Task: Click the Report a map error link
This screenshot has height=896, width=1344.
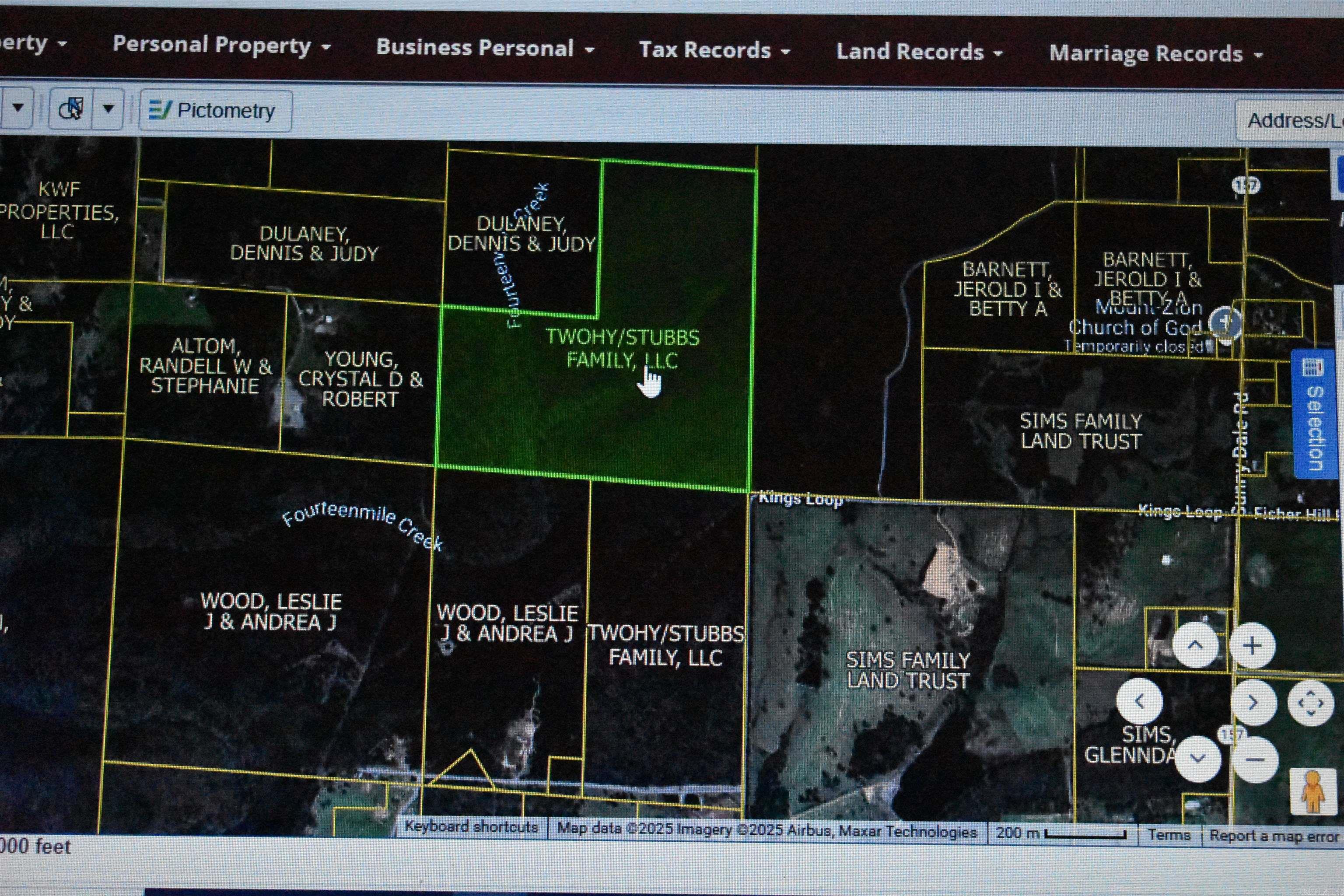Action: tap(1274, 836)
